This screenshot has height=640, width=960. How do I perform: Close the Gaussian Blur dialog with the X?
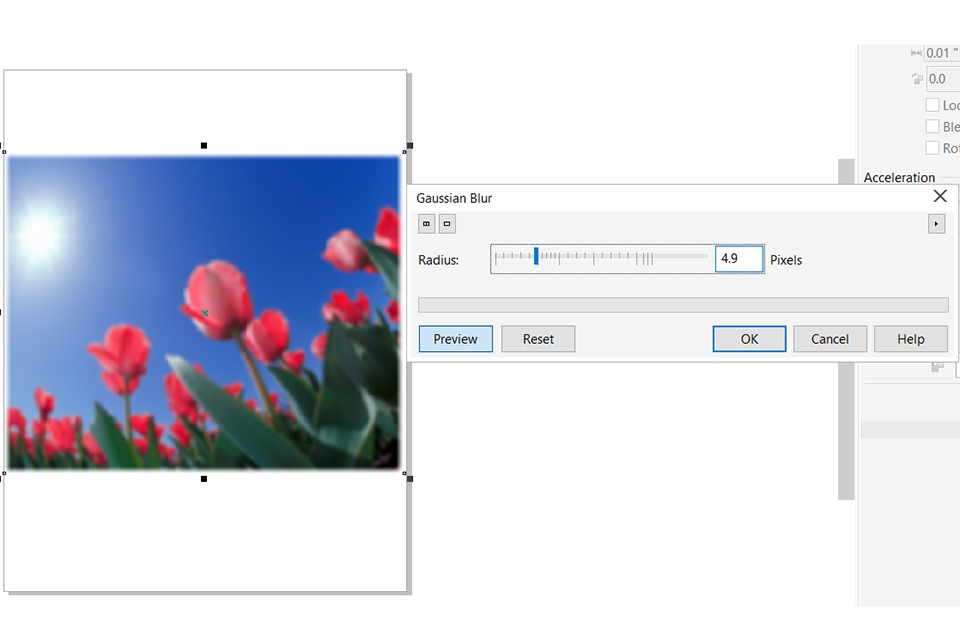click(x=939, y=196)
